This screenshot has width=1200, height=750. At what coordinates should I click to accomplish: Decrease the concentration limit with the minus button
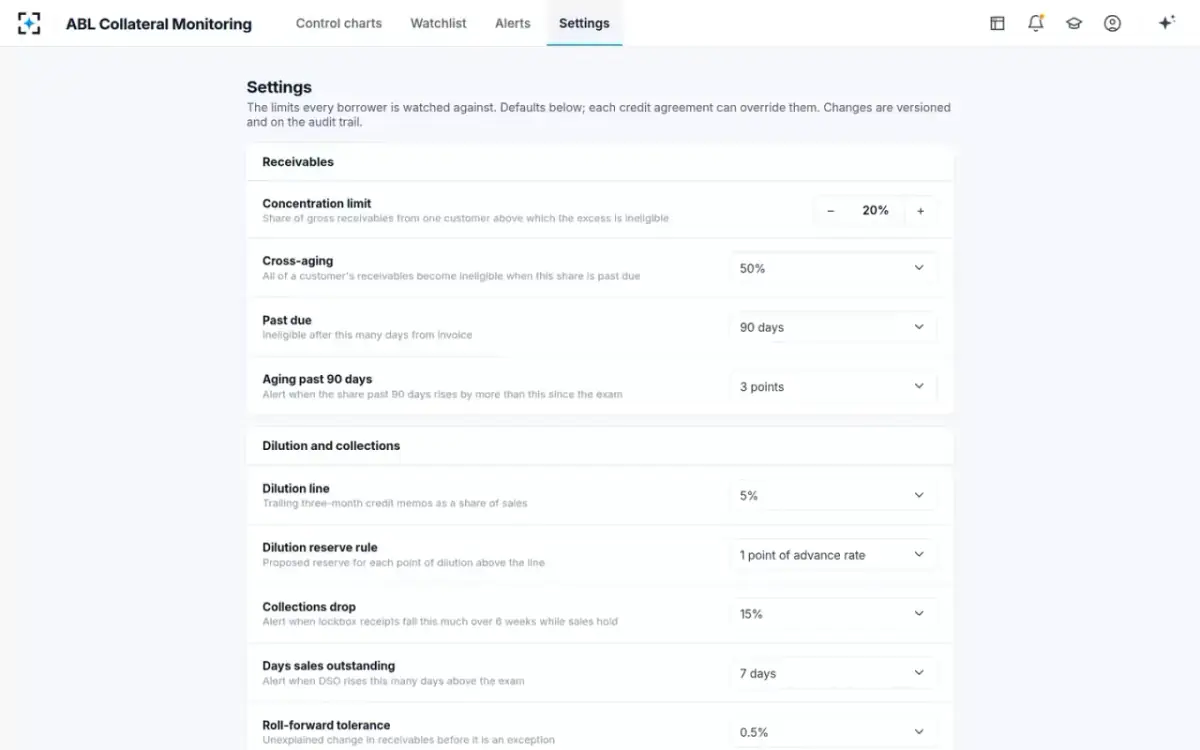point(831,211)
